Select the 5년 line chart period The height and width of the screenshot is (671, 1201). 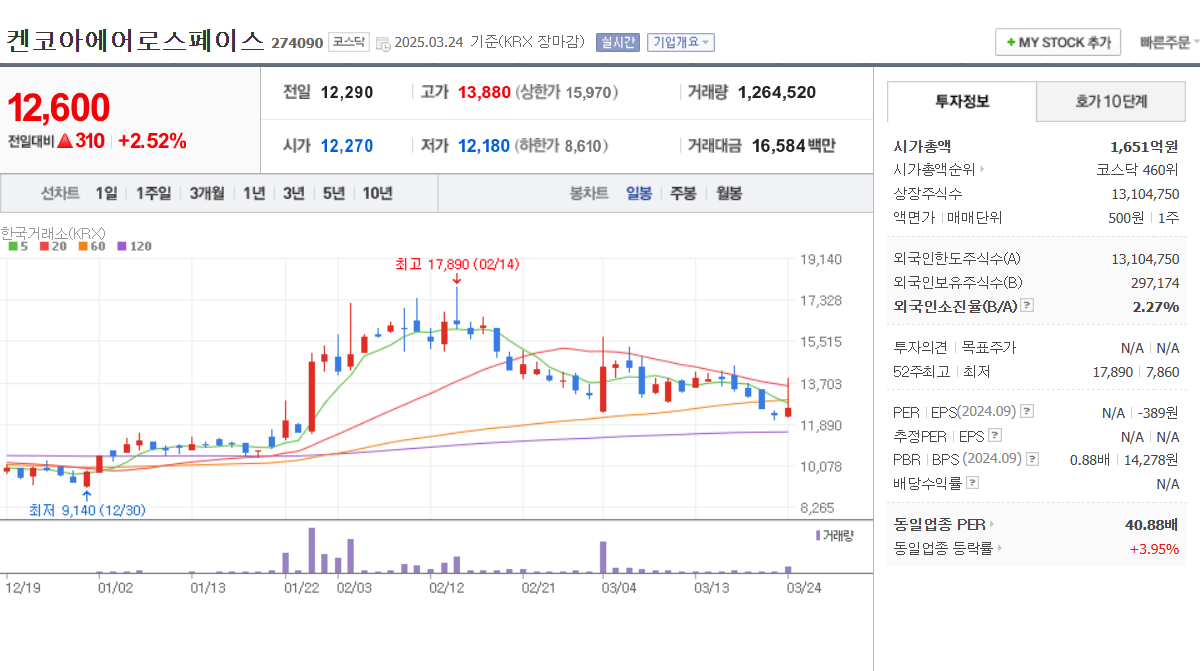(x=333, y=193)
